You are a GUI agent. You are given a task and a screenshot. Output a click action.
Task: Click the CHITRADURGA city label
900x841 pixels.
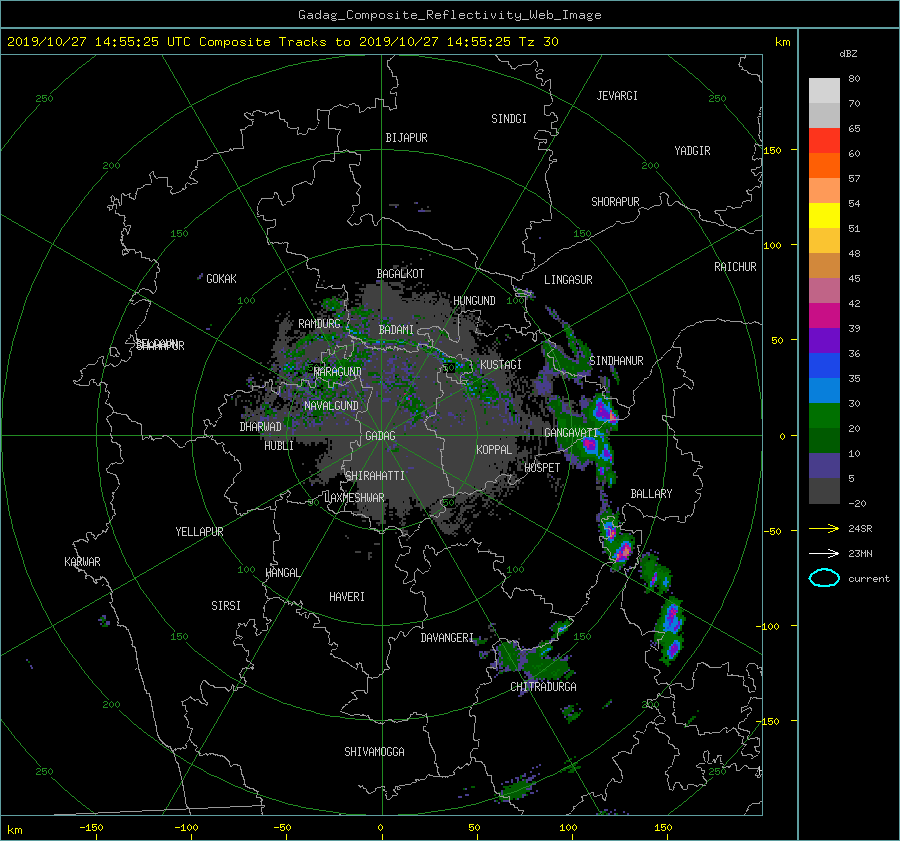point(543,687)
